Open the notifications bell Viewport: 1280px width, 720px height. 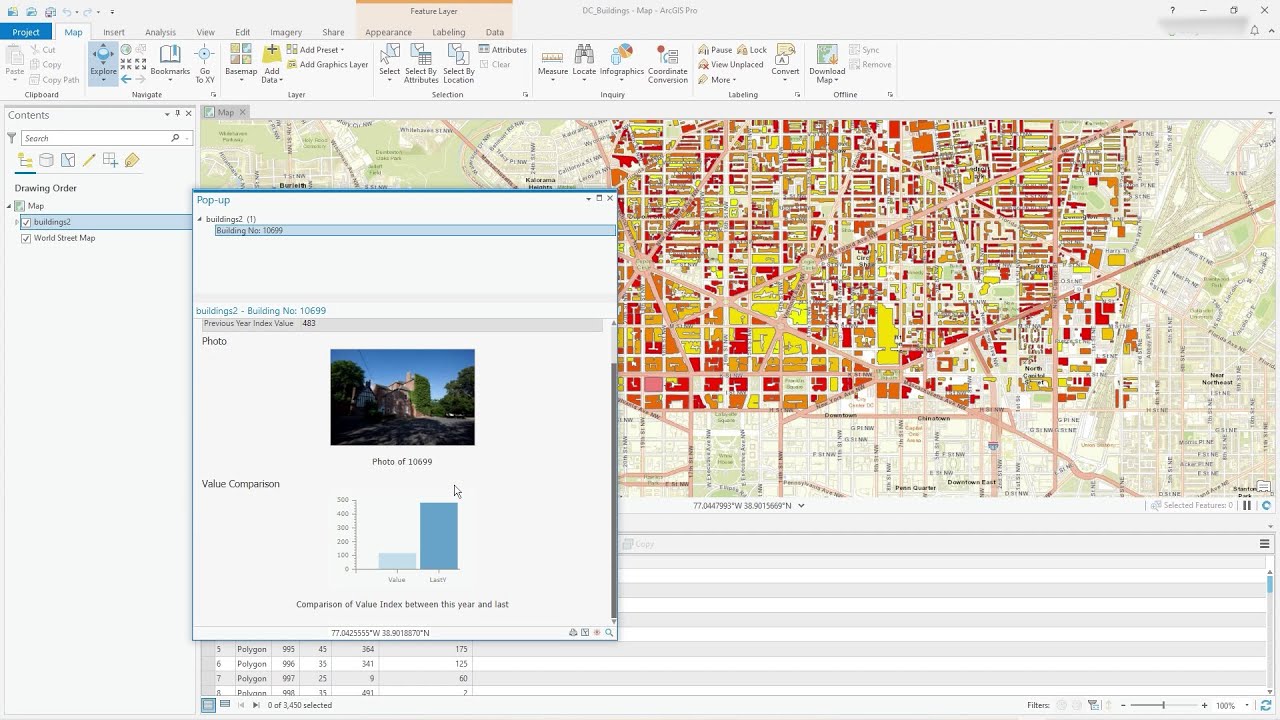pyautogui.click(x=1254, y=31)
